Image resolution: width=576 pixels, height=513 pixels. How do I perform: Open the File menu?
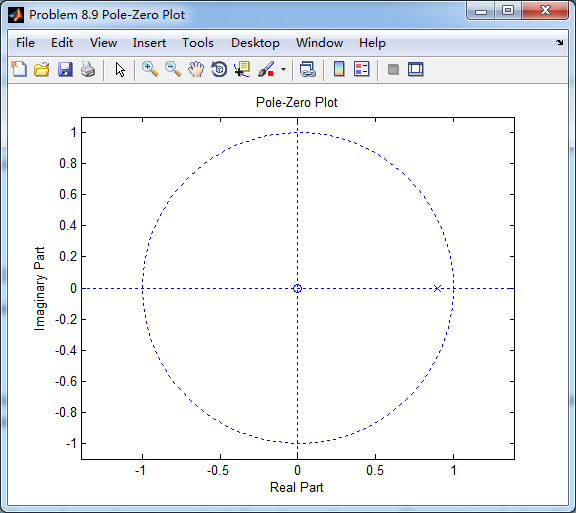tap(25, 43)
